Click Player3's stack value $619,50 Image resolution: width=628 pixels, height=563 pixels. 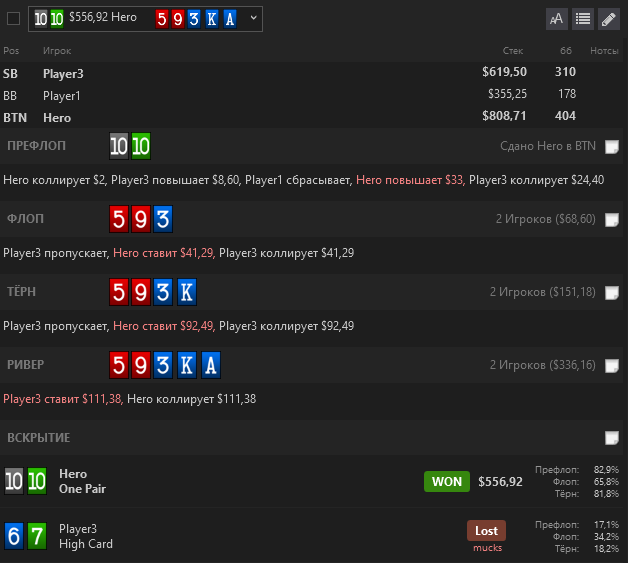(504, 72)
